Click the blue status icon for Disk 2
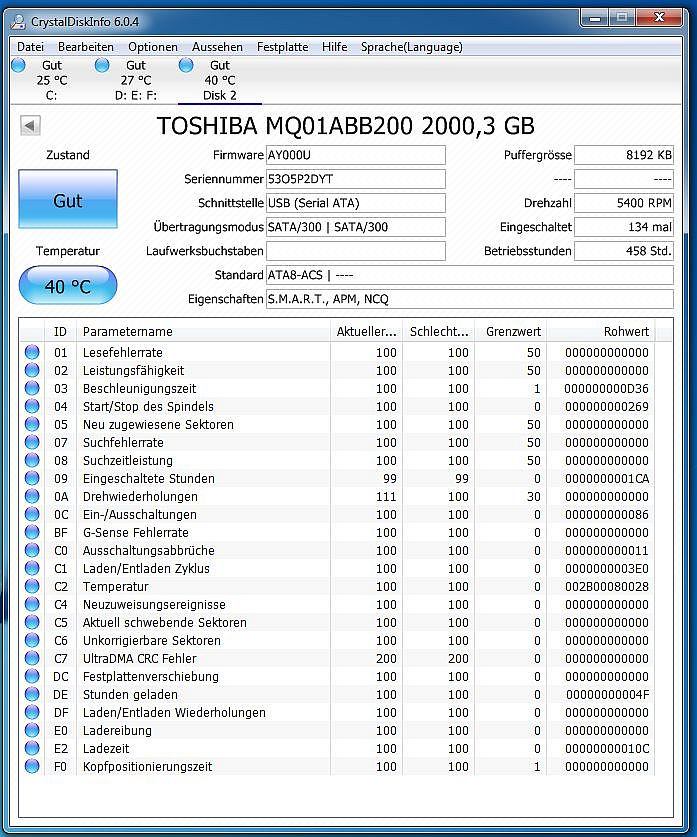Screen dimensions: 697x837 click(x=186, y=65)
